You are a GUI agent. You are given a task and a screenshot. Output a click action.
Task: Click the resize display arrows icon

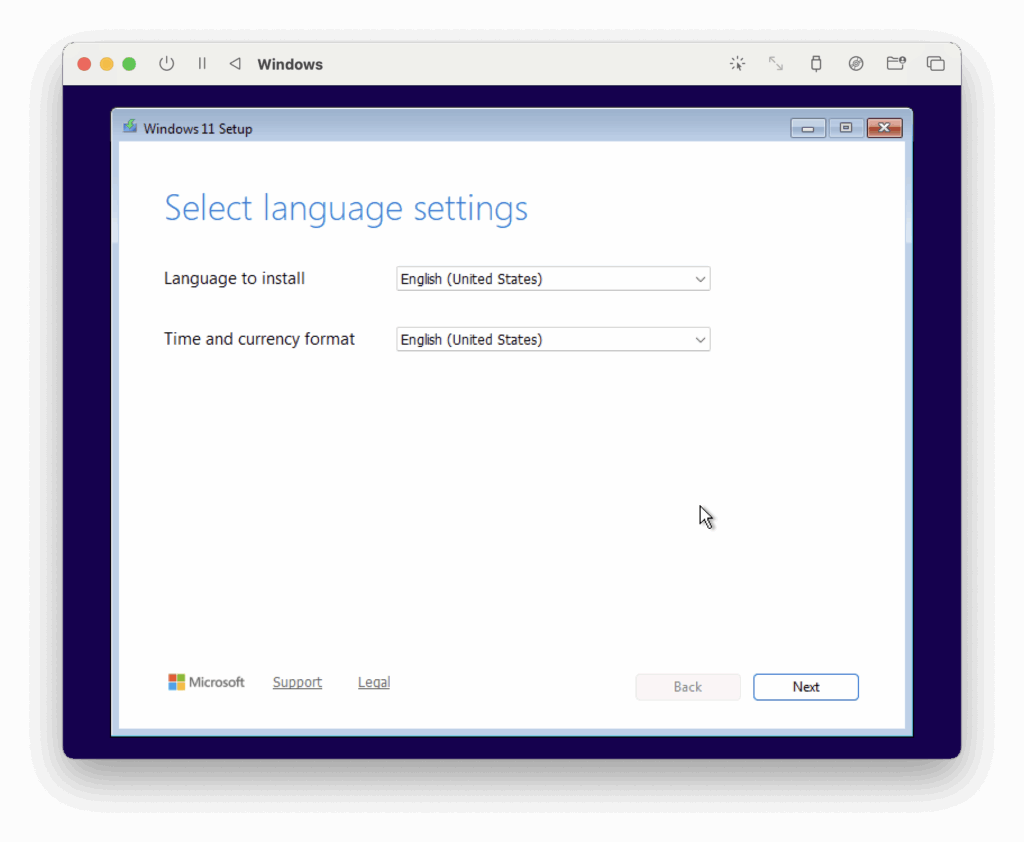(x=776, y=63)
